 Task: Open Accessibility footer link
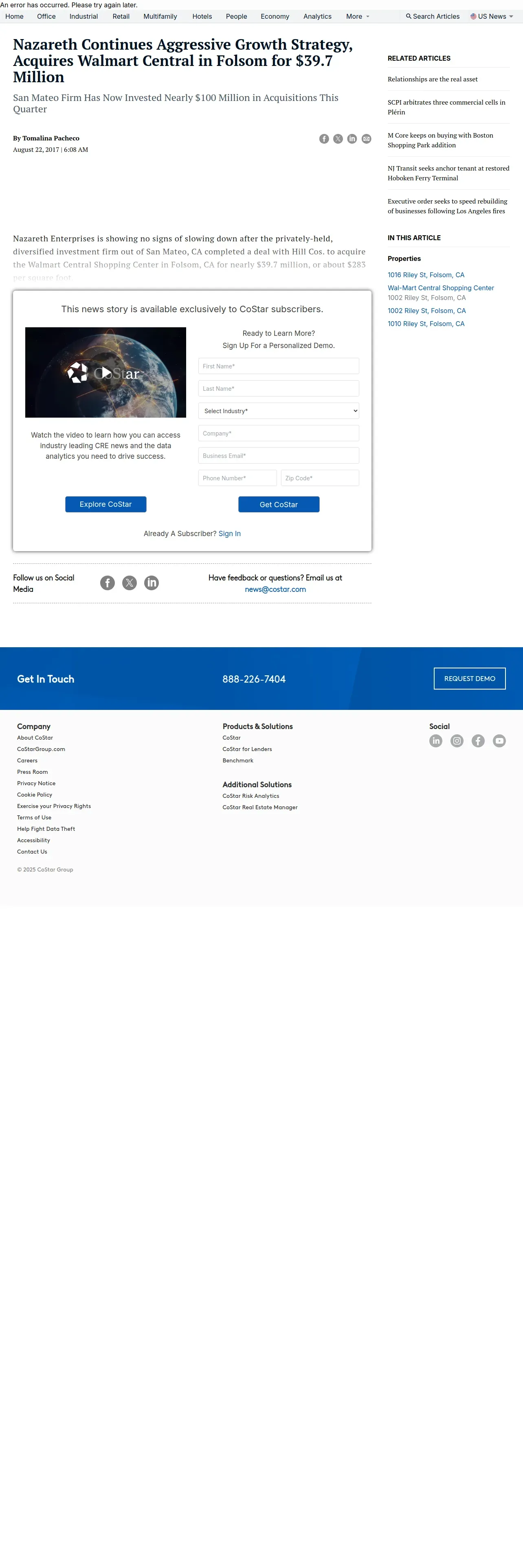[x=33, y=841]
